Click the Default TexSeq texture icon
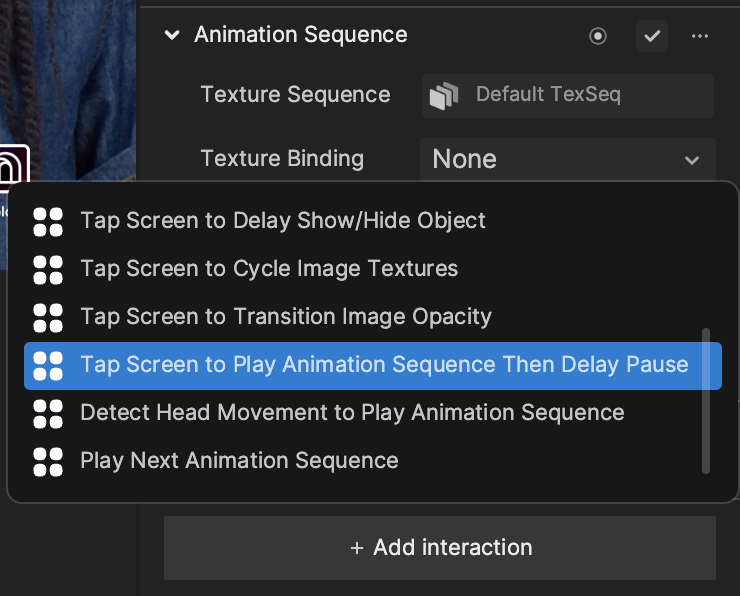 (444, 95)
